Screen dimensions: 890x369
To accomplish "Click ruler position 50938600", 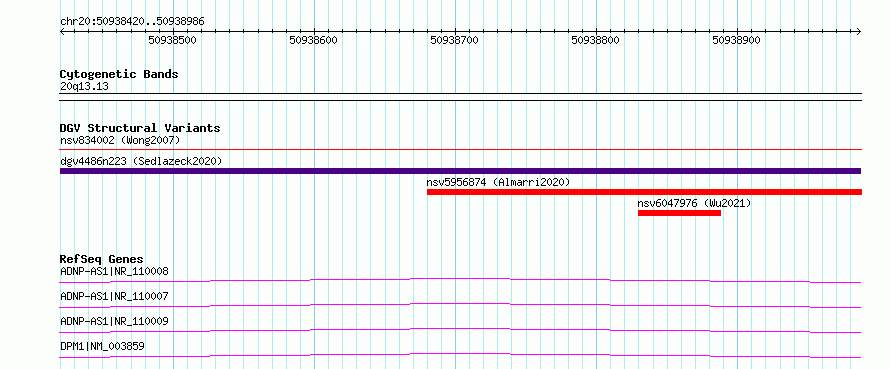I will point(313,40).
